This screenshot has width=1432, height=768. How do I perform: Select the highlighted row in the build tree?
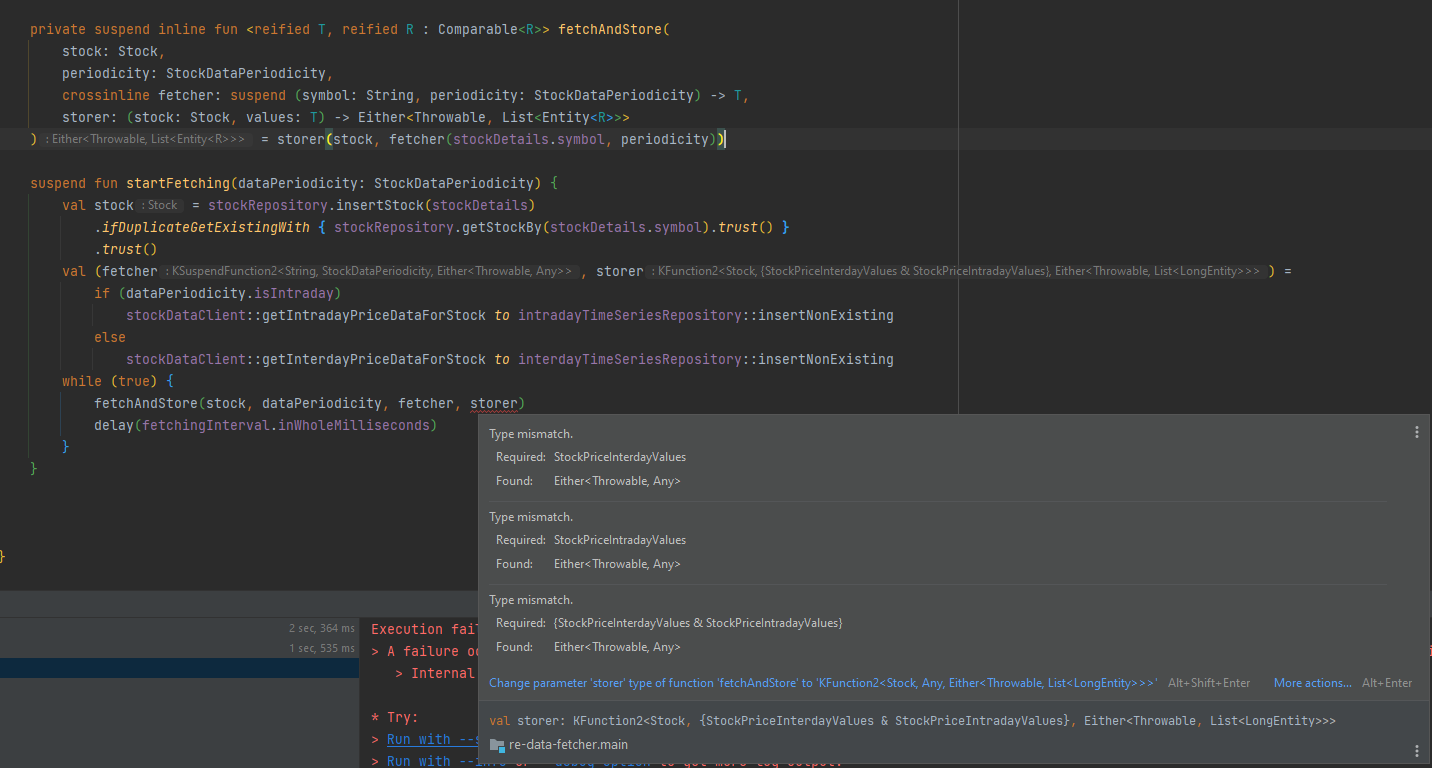click(x=179, y=668)
